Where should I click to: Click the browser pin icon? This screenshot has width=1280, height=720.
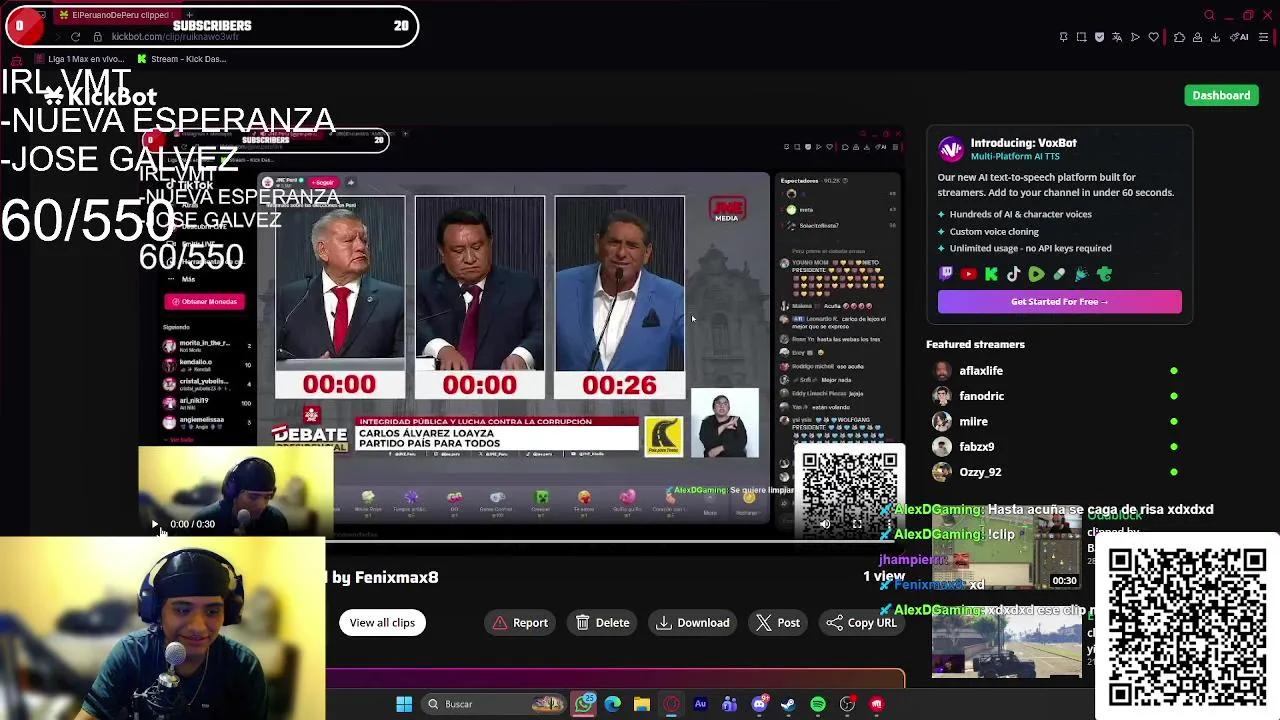tap(1063, 37)
